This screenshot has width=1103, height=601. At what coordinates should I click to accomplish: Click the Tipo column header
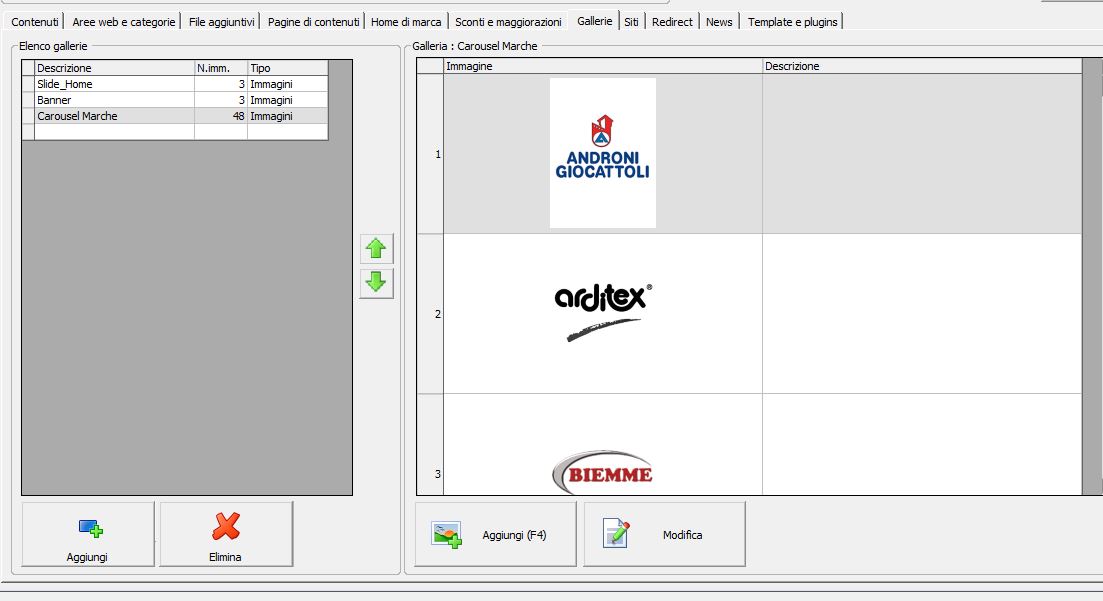click(288, 68)
